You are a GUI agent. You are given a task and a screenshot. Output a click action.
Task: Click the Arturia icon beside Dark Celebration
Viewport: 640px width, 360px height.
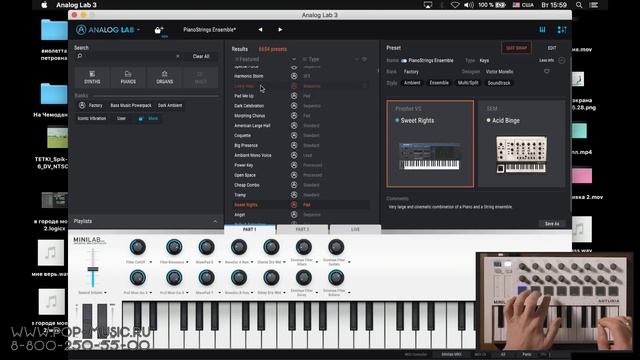[294, 106]
